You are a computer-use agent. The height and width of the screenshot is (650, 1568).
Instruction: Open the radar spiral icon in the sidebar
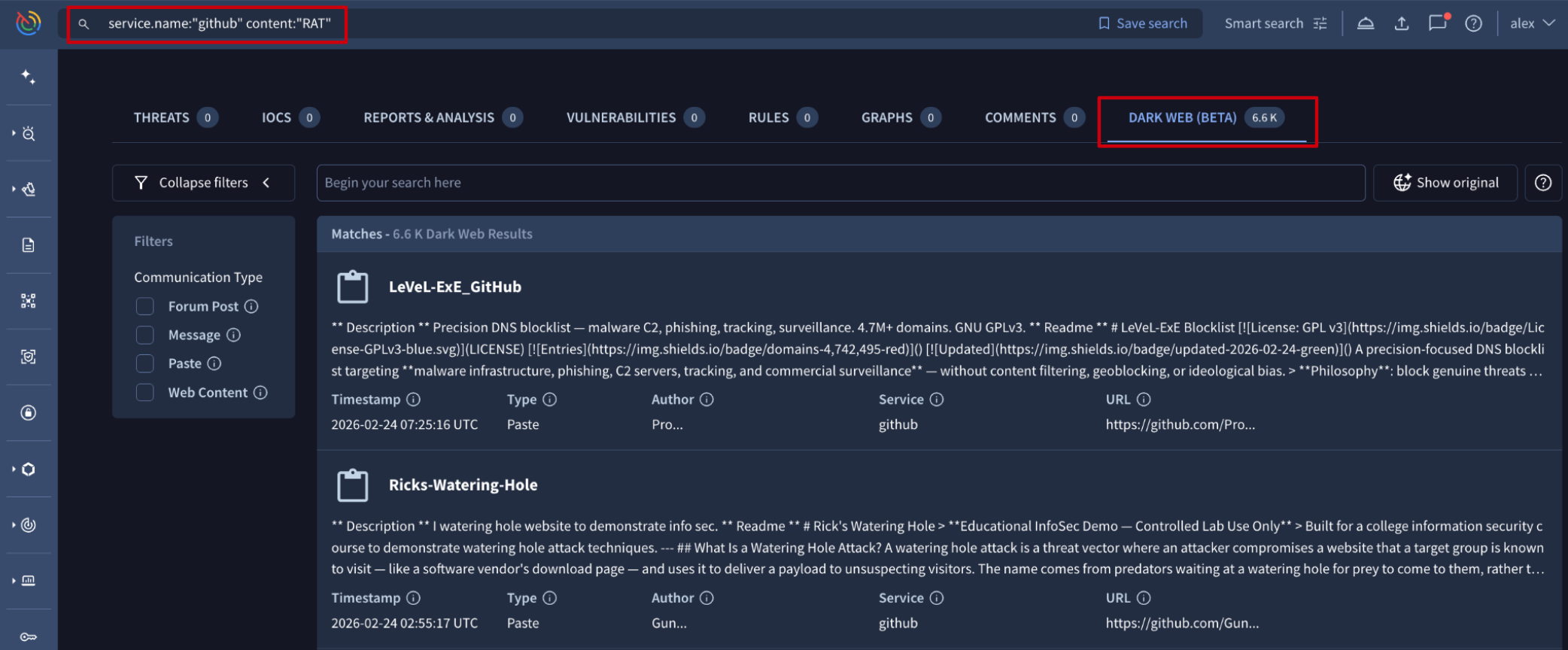coord(29,525)
